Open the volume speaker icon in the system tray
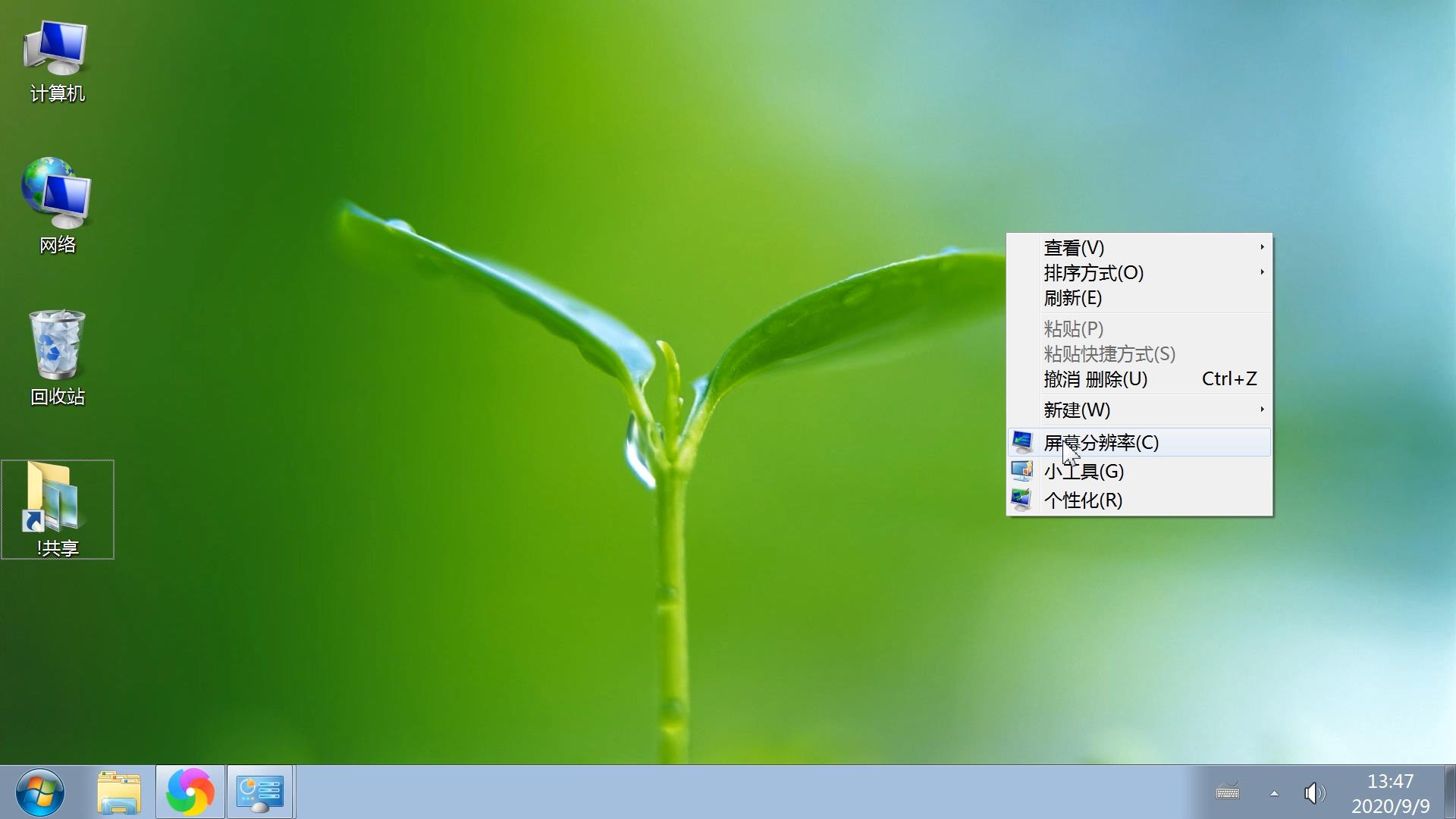Screen dimensions: 1456x819 1314,793
